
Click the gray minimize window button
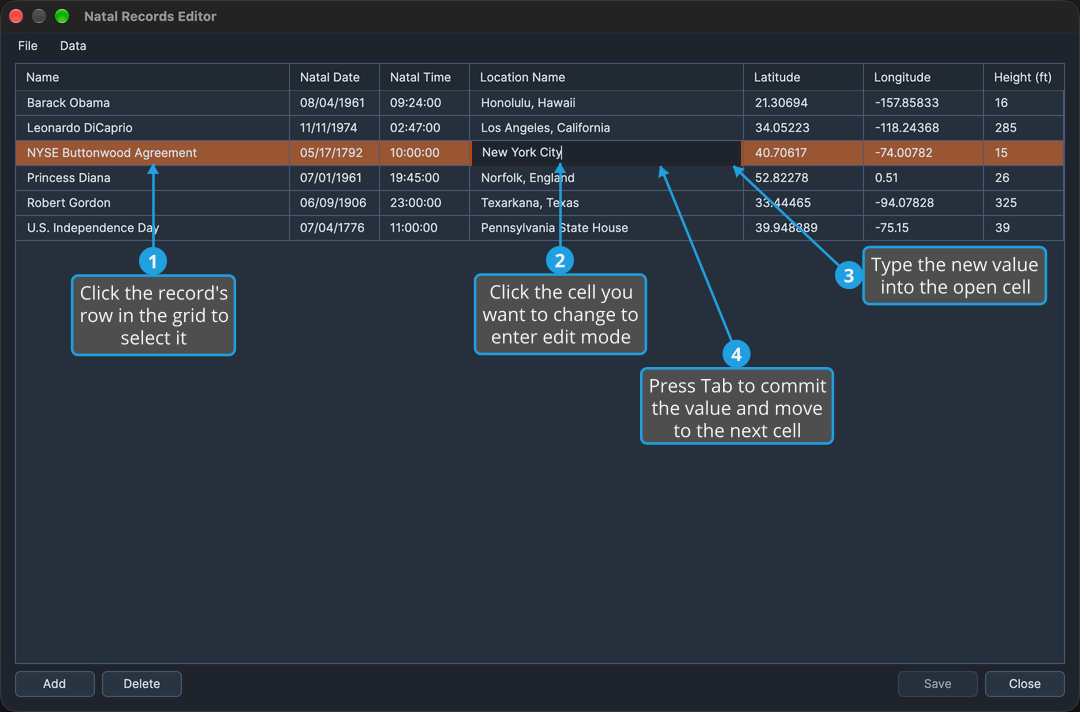coord(39,17)
